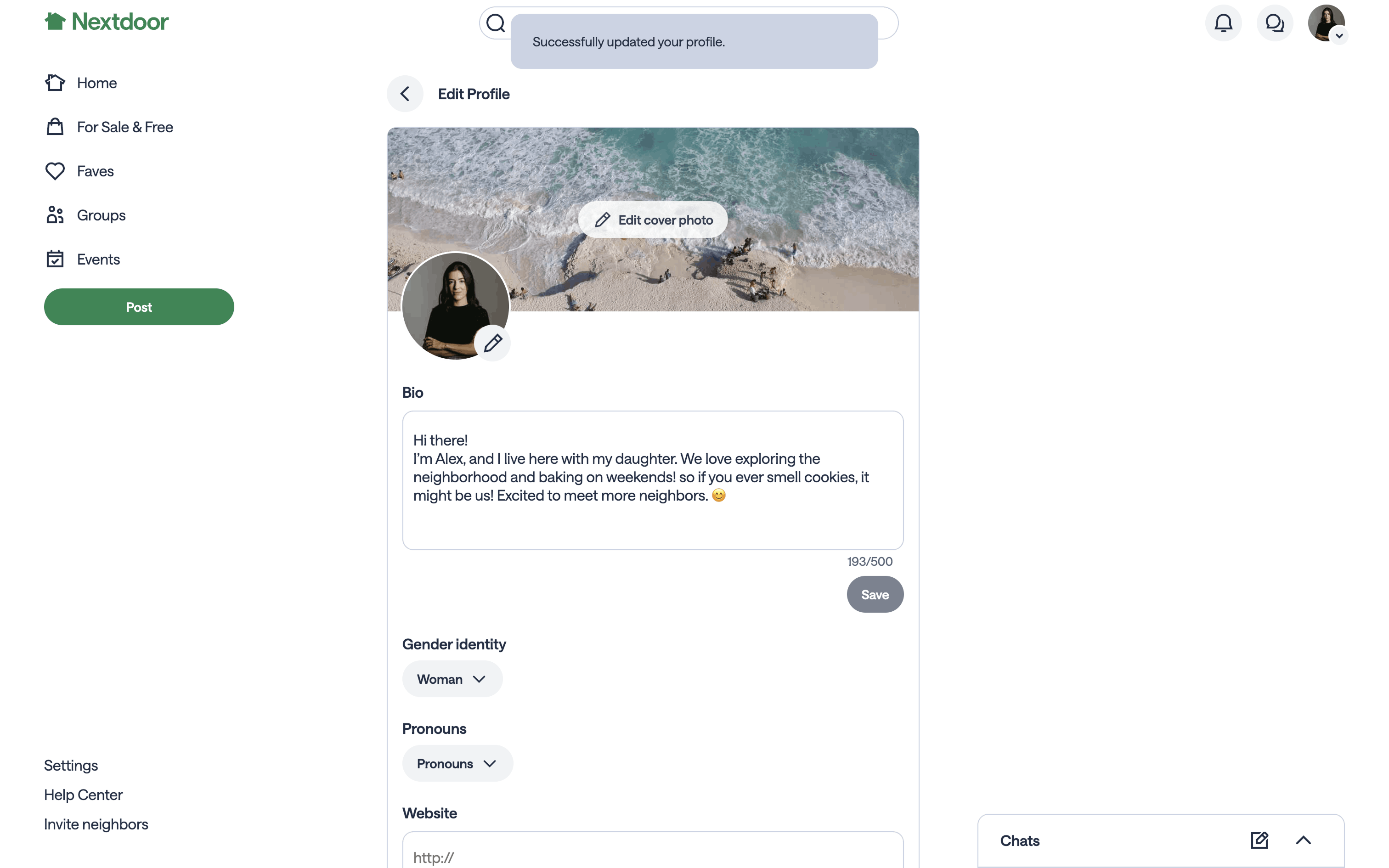This screenshot has width=1389, height=868.
Task: Expand the Woman gender identity dropdown
Action: click(x=452, y=679)
